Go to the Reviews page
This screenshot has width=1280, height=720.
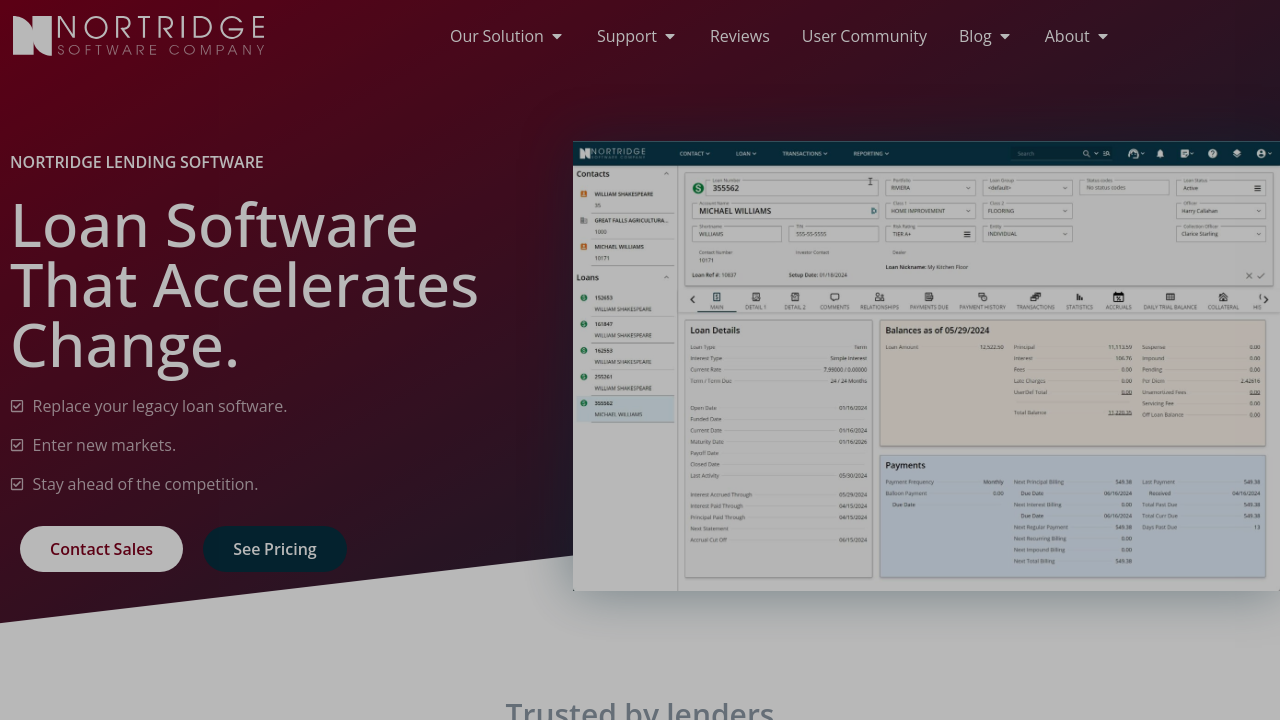pyautogui.click(x=740, y=36)
